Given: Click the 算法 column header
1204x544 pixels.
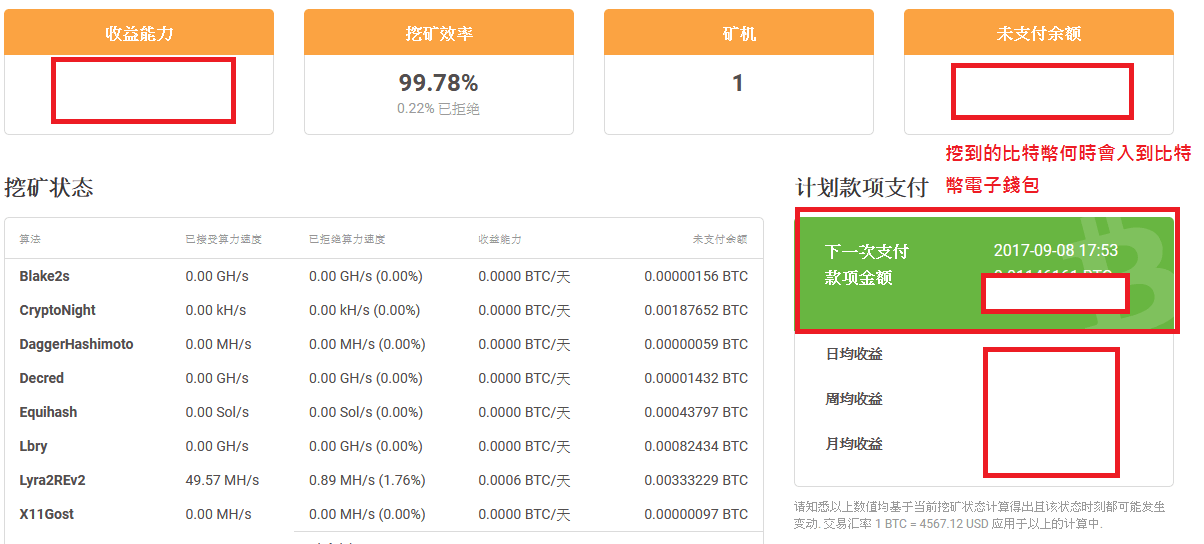Looking at the screenshot, I should (x=30, y=239).
